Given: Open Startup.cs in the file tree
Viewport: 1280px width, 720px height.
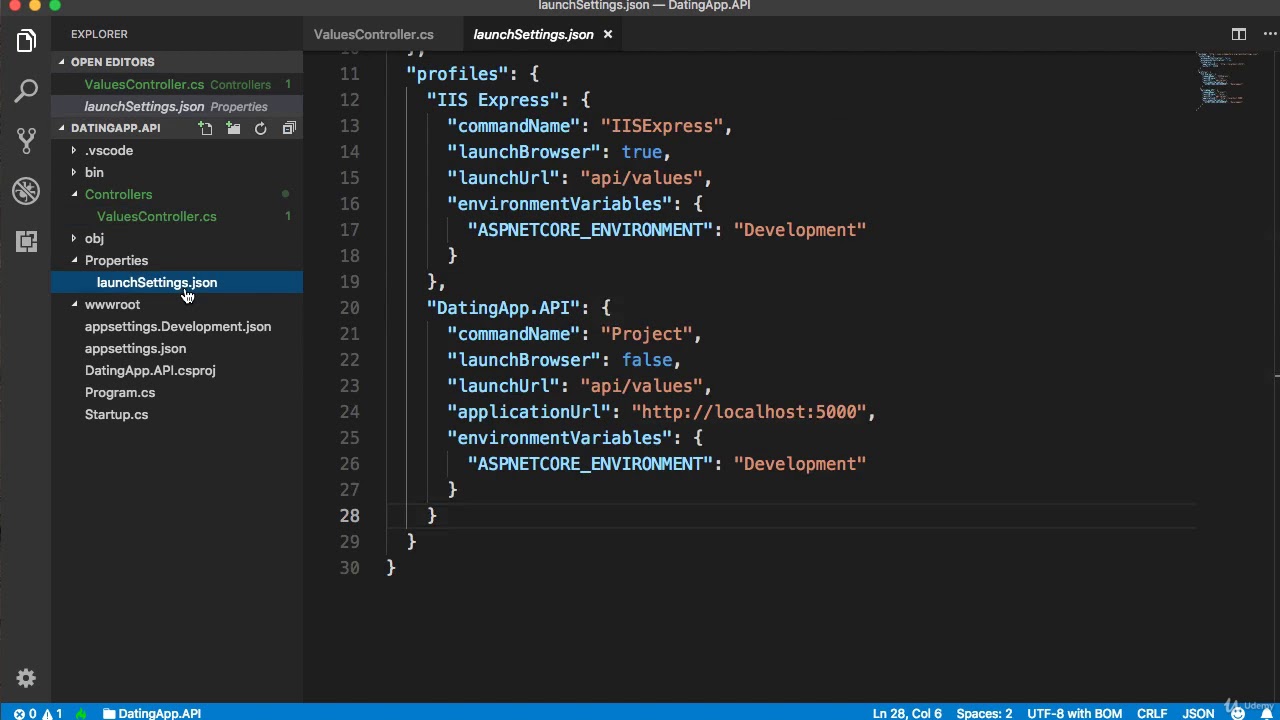Looking at the screenshot, I should (177, 414).
